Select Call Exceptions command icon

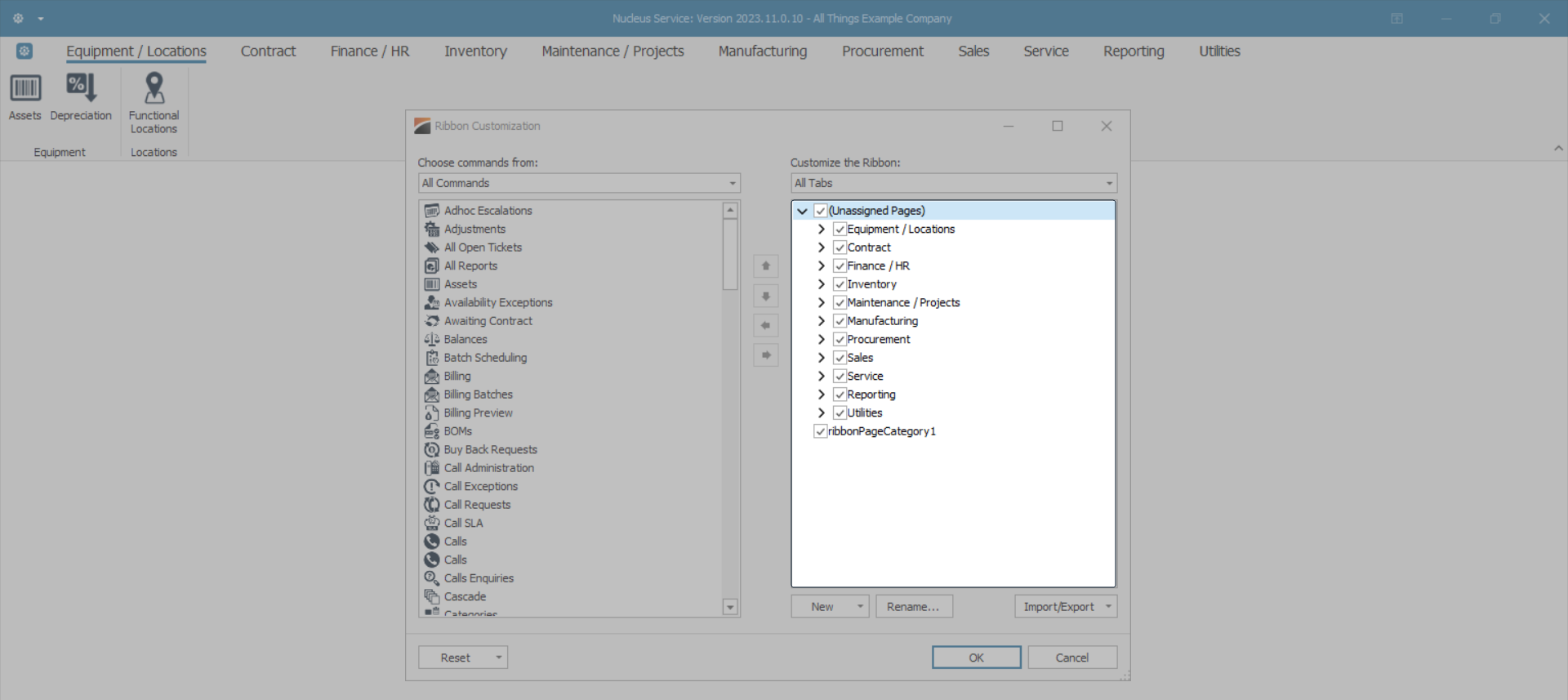pyautogui.click(x=432, y=487)
